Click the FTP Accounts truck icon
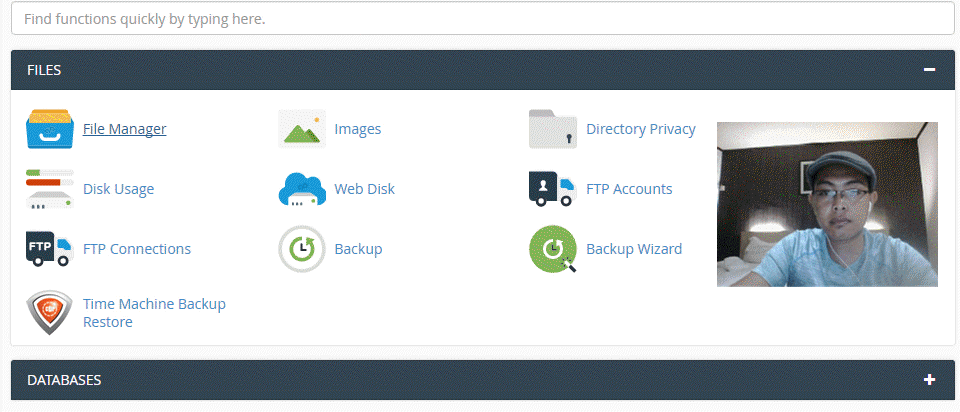Screen dimensions: 960x412 553,189
